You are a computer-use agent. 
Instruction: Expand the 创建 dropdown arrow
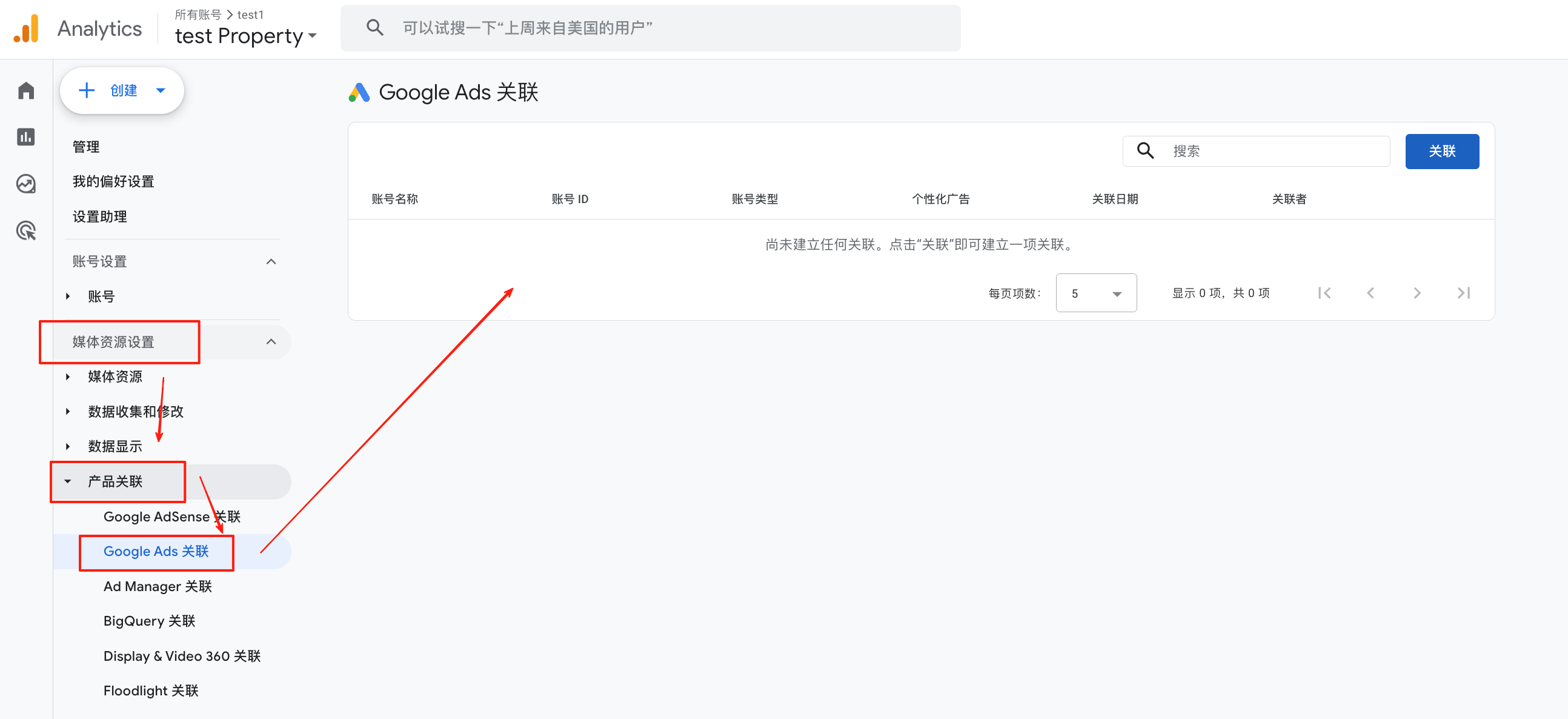[160, 90]
